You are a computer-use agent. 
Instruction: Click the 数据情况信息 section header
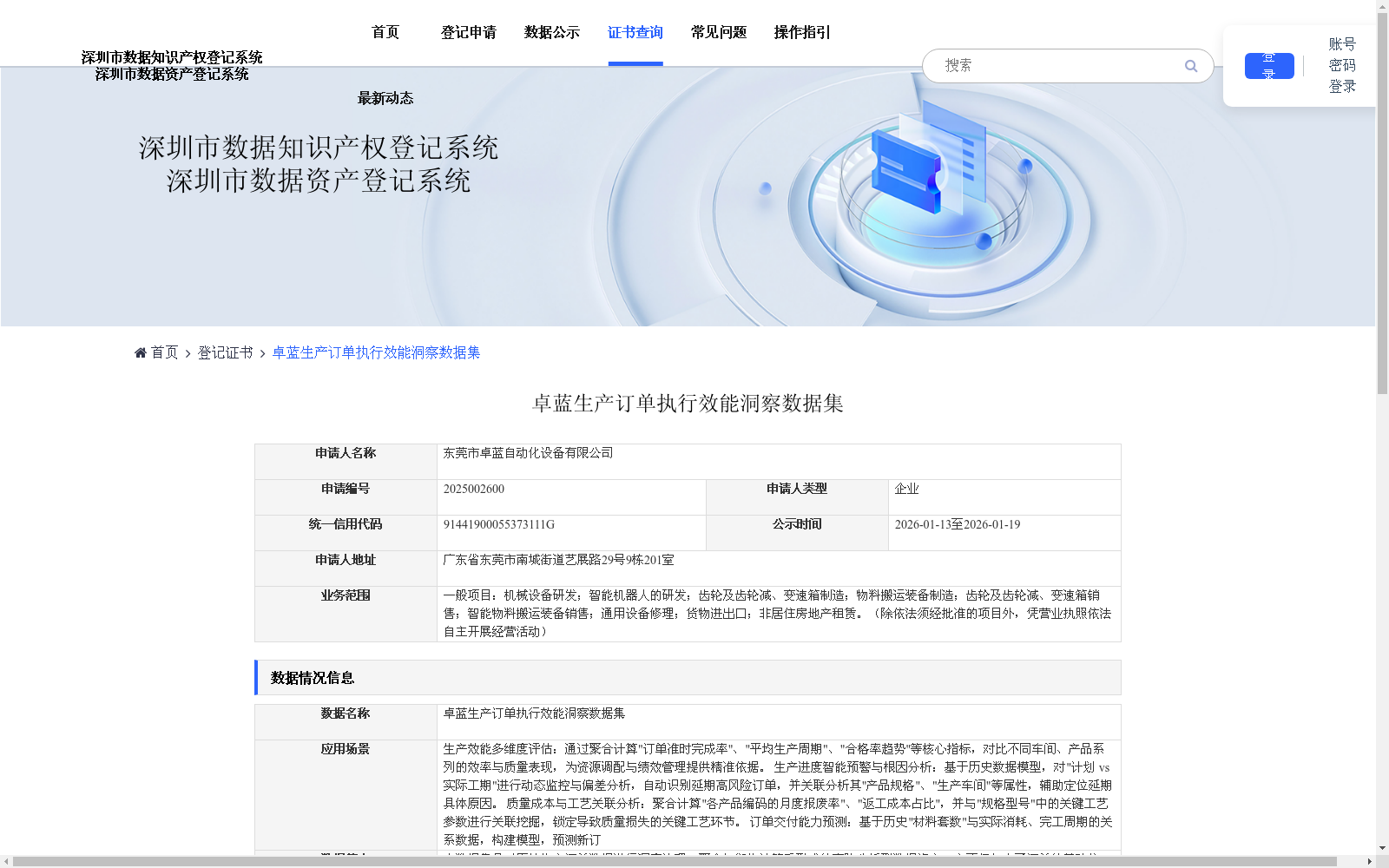pyautogui.click(x=688, y=678)
